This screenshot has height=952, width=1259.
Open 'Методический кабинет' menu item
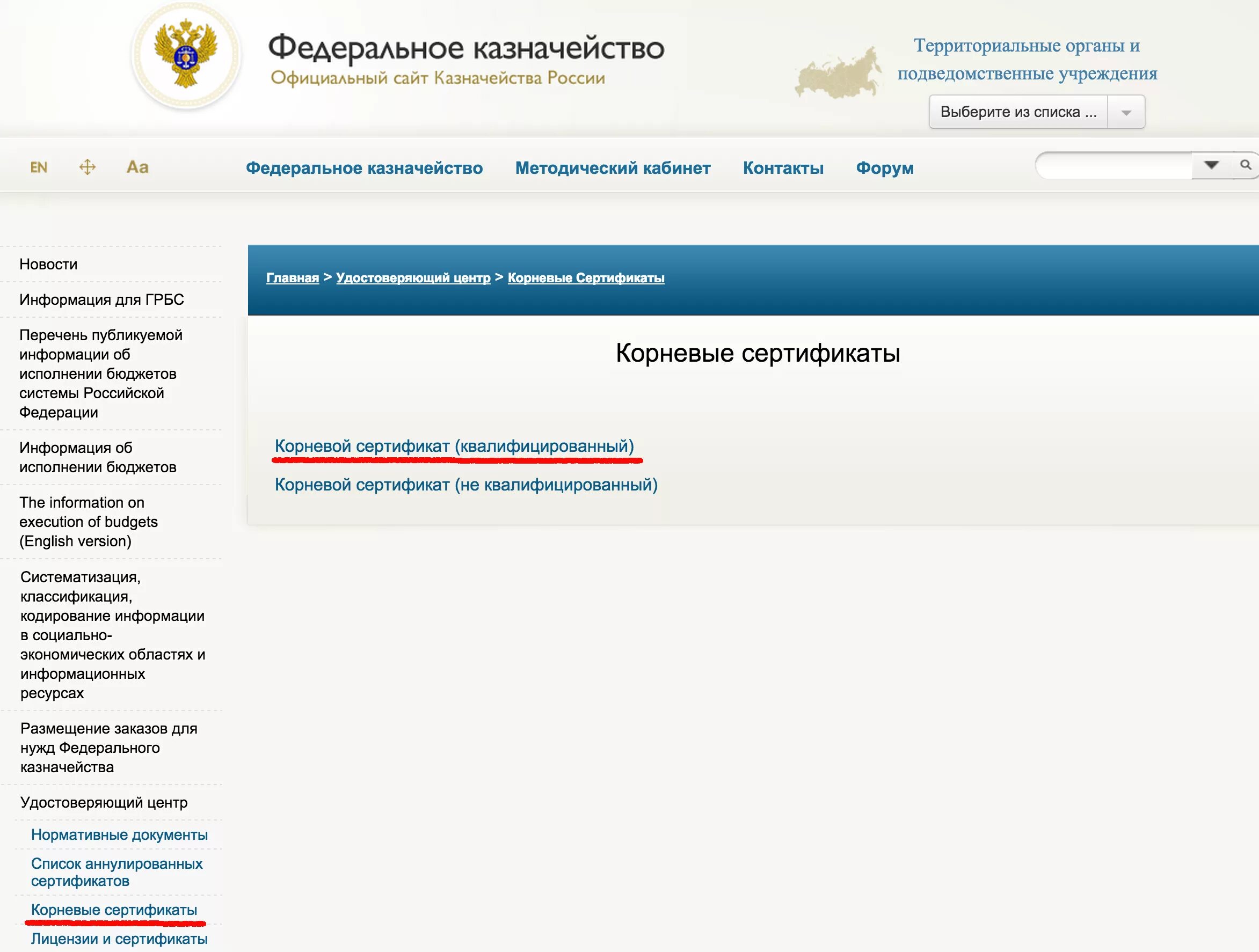pyautogui.click(x=613, y=168)
